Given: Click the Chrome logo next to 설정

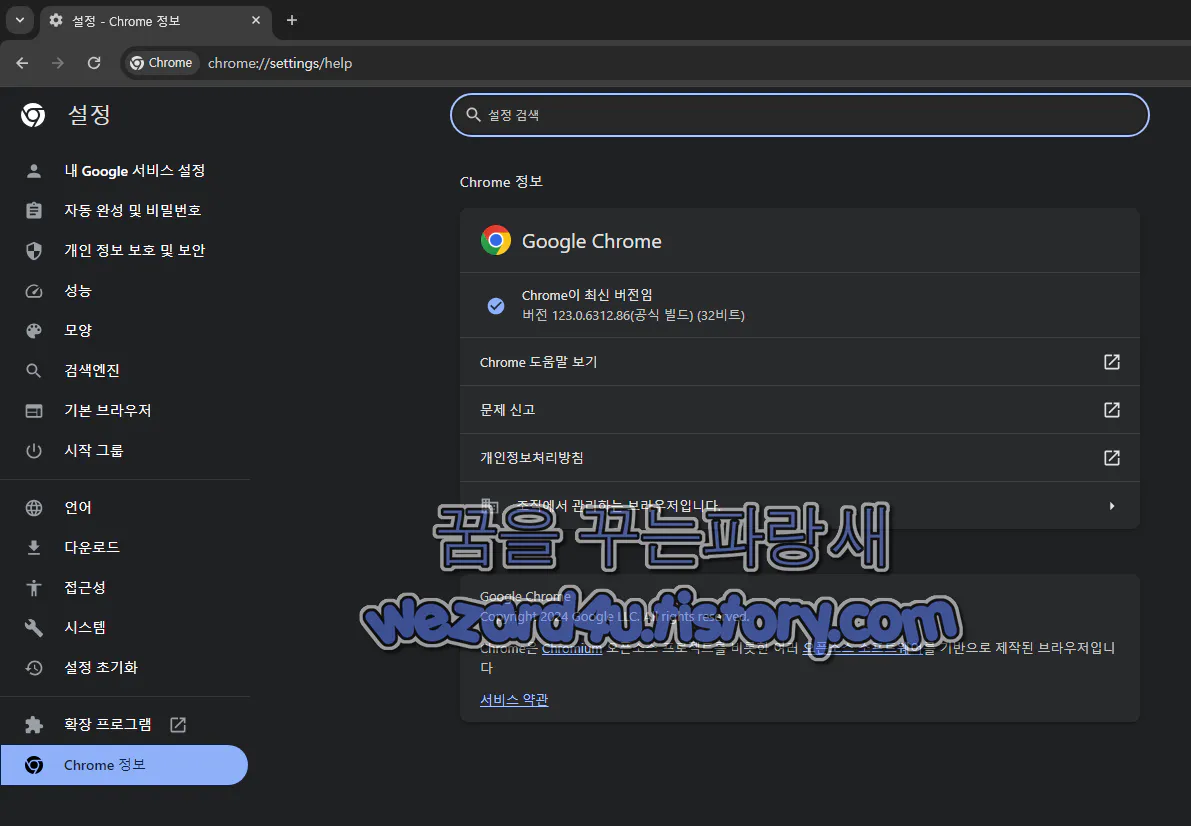Looking at the screenshot, I should (33, 115).
